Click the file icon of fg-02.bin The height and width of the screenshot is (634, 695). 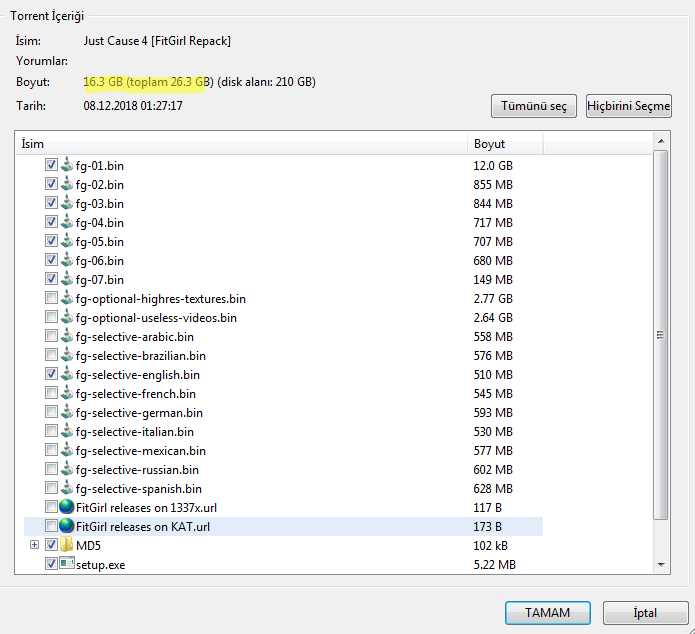click(67, 184)
